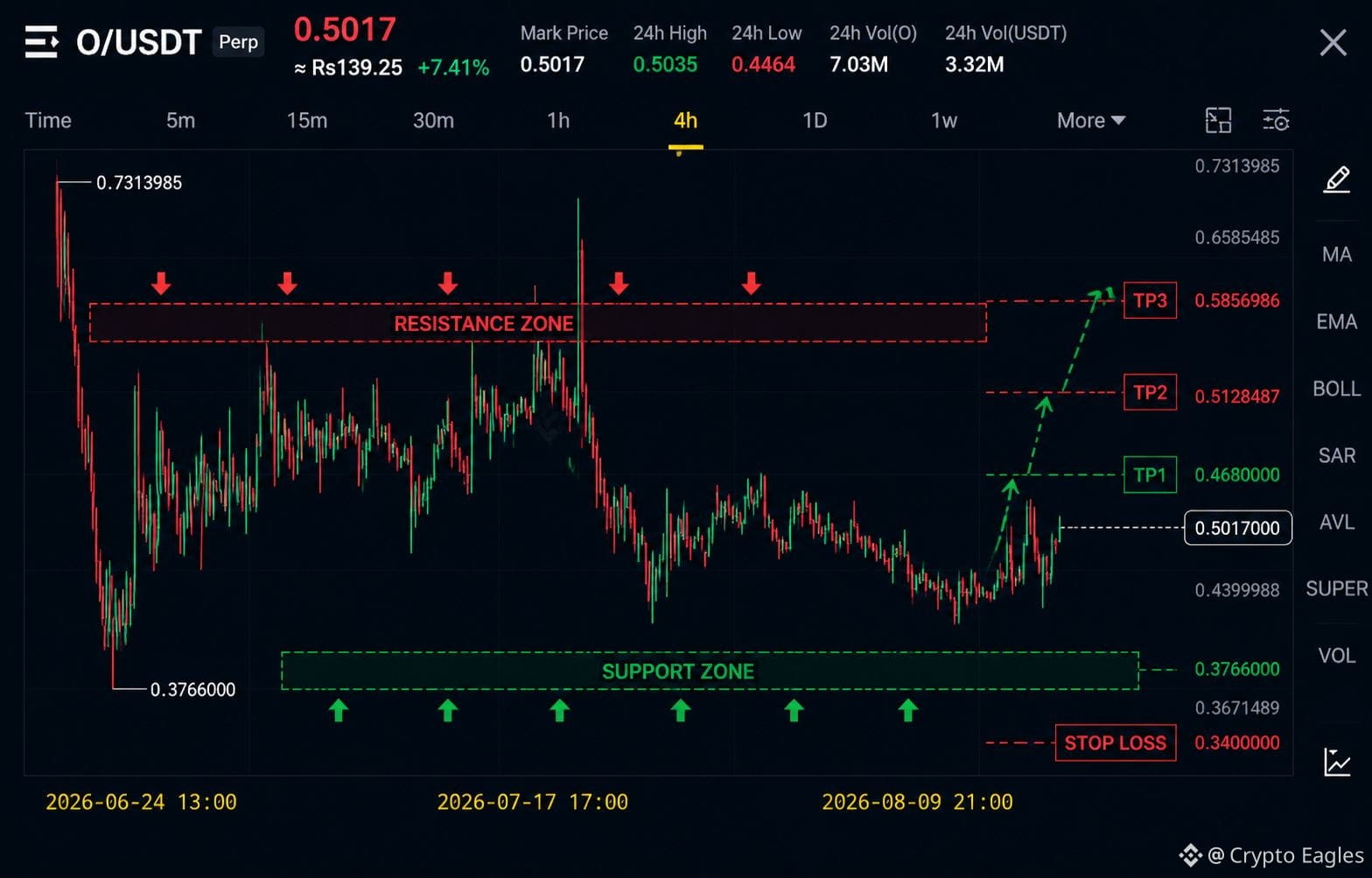Click the 24h Low value 0.4464
Viewport: 1372px width, 878px height.
point(763,65)
